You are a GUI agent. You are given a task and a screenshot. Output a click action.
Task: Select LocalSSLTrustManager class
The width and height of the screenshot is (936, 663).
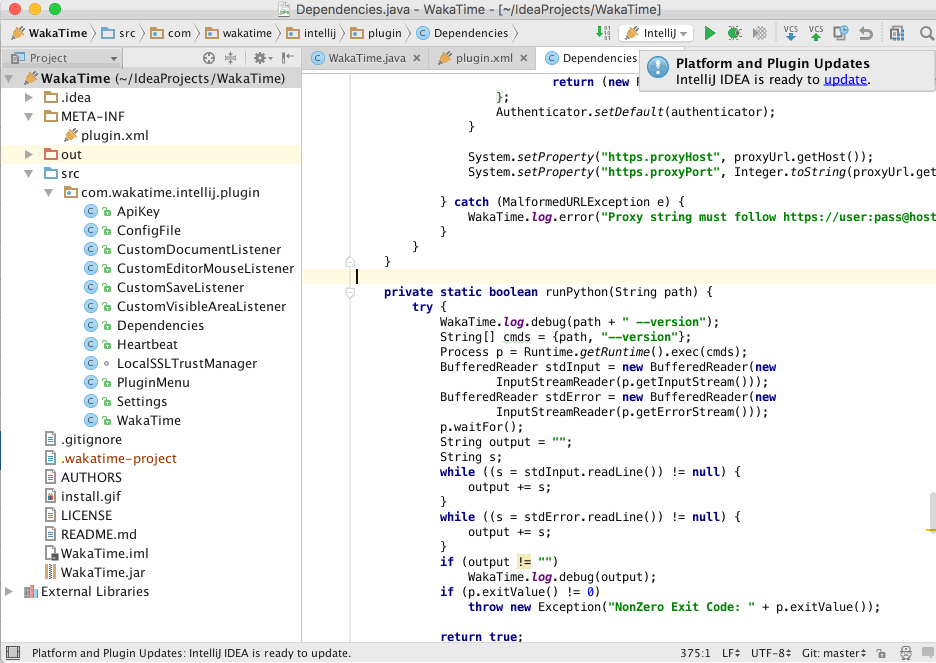(x=187, y=363)
